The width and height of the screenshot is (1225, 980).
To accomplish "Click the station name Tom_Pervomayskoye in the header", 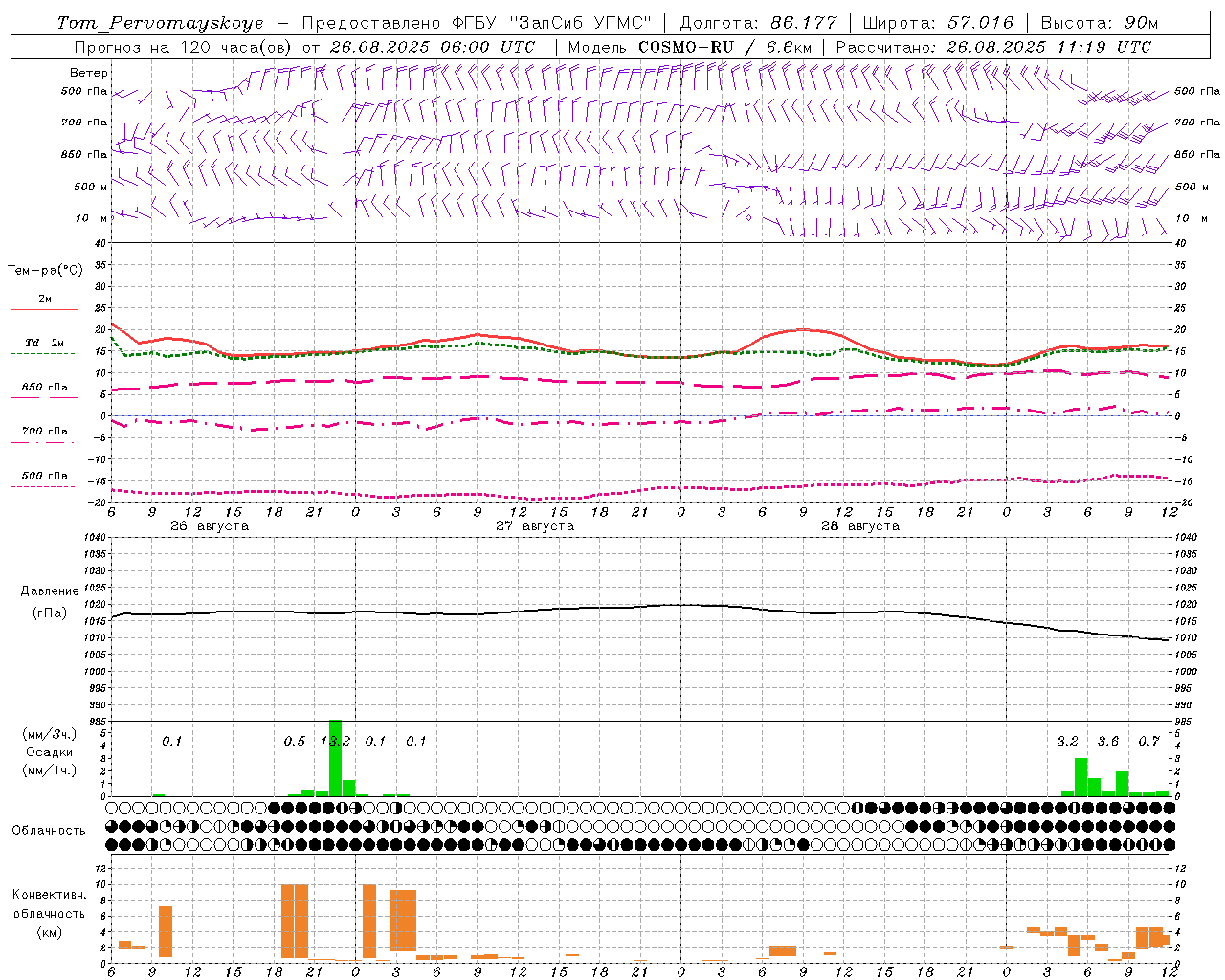I will (x=161, y=23).
